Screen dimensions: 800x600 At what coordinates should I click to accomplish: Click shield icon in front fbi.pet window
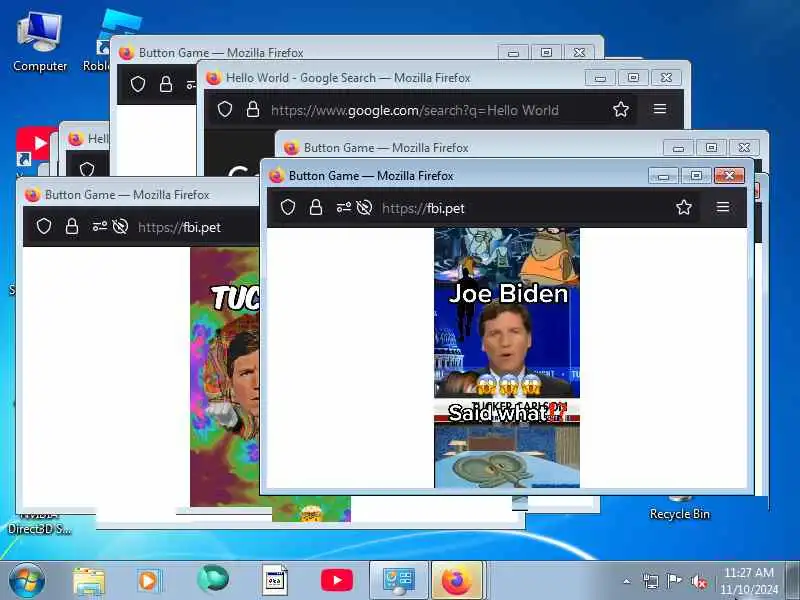(288, 207)
